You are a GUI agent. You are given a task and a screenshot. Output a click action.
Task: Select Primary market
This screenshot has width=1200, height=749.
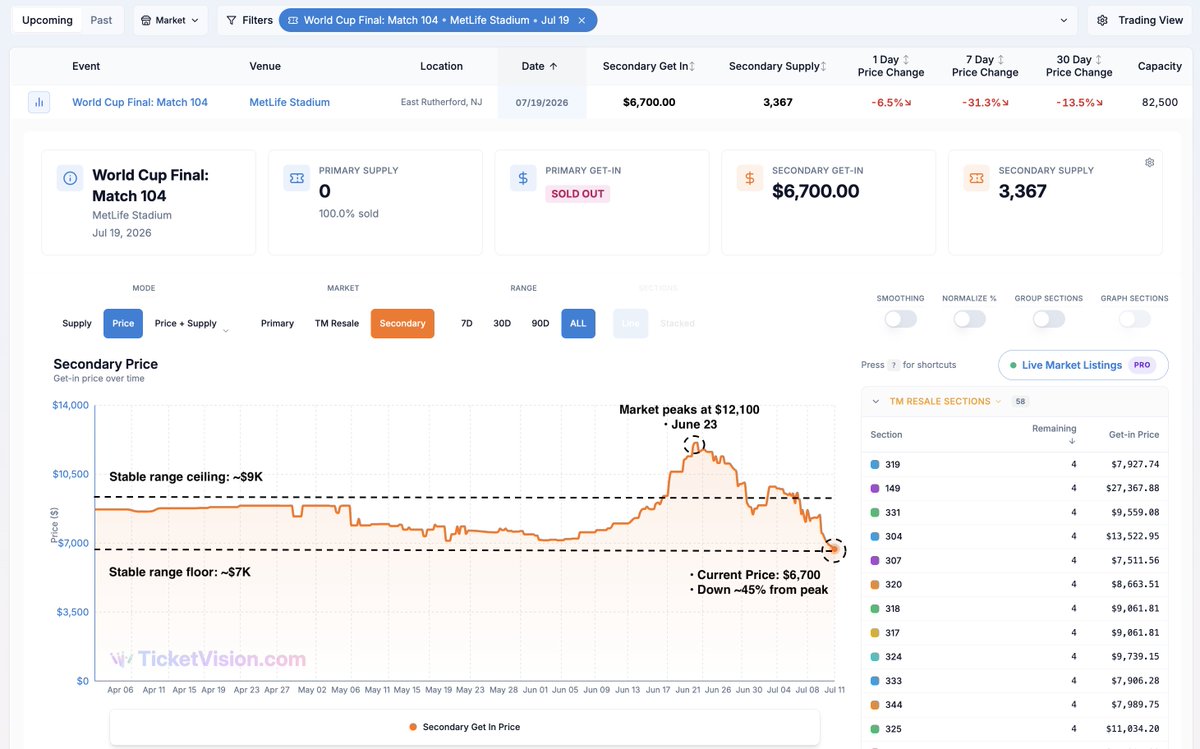tap(277, 323)
